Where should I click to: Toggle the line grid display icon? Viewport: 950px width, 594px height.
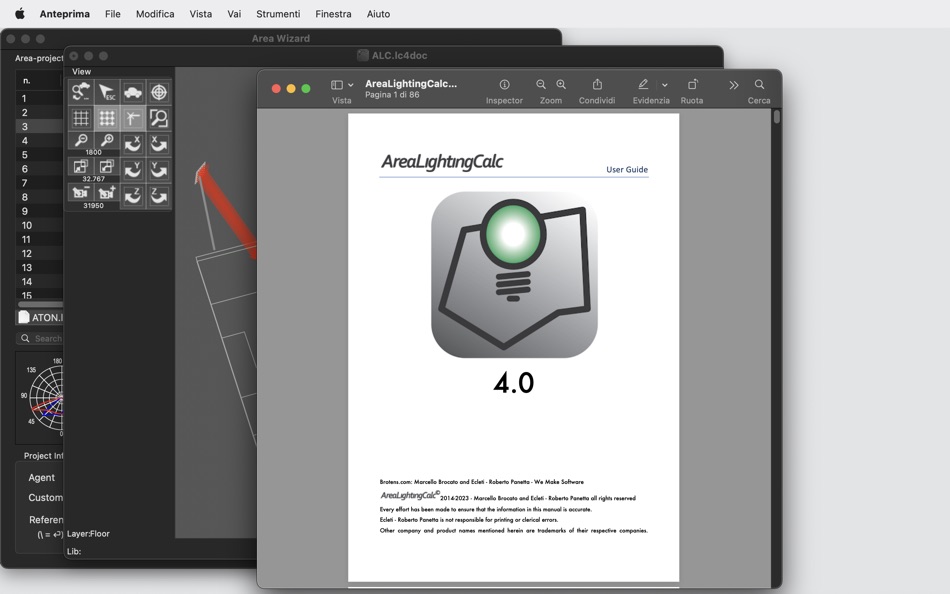click(81, 118)
